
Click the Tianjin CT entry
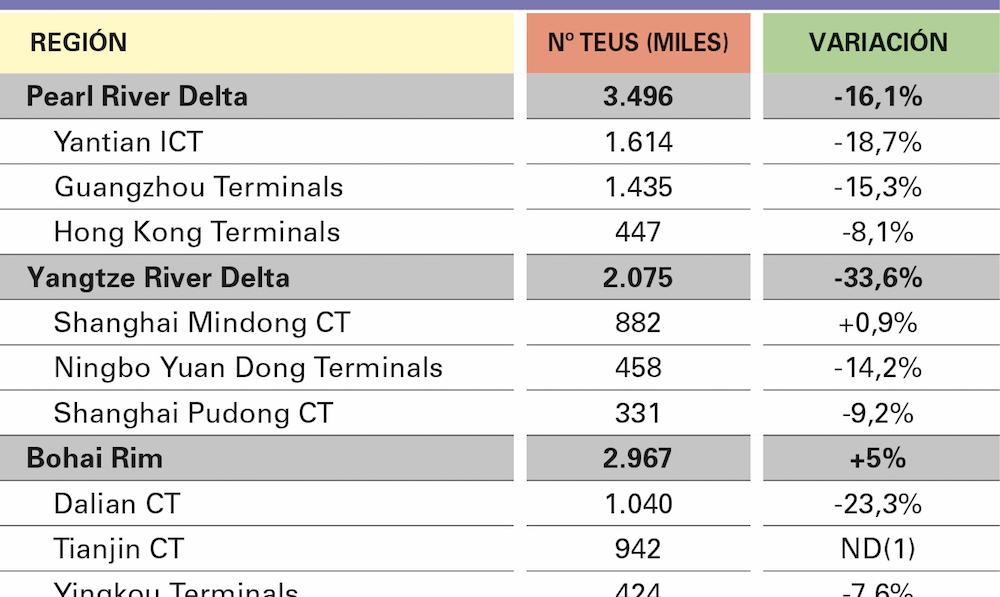click(119, 549)
